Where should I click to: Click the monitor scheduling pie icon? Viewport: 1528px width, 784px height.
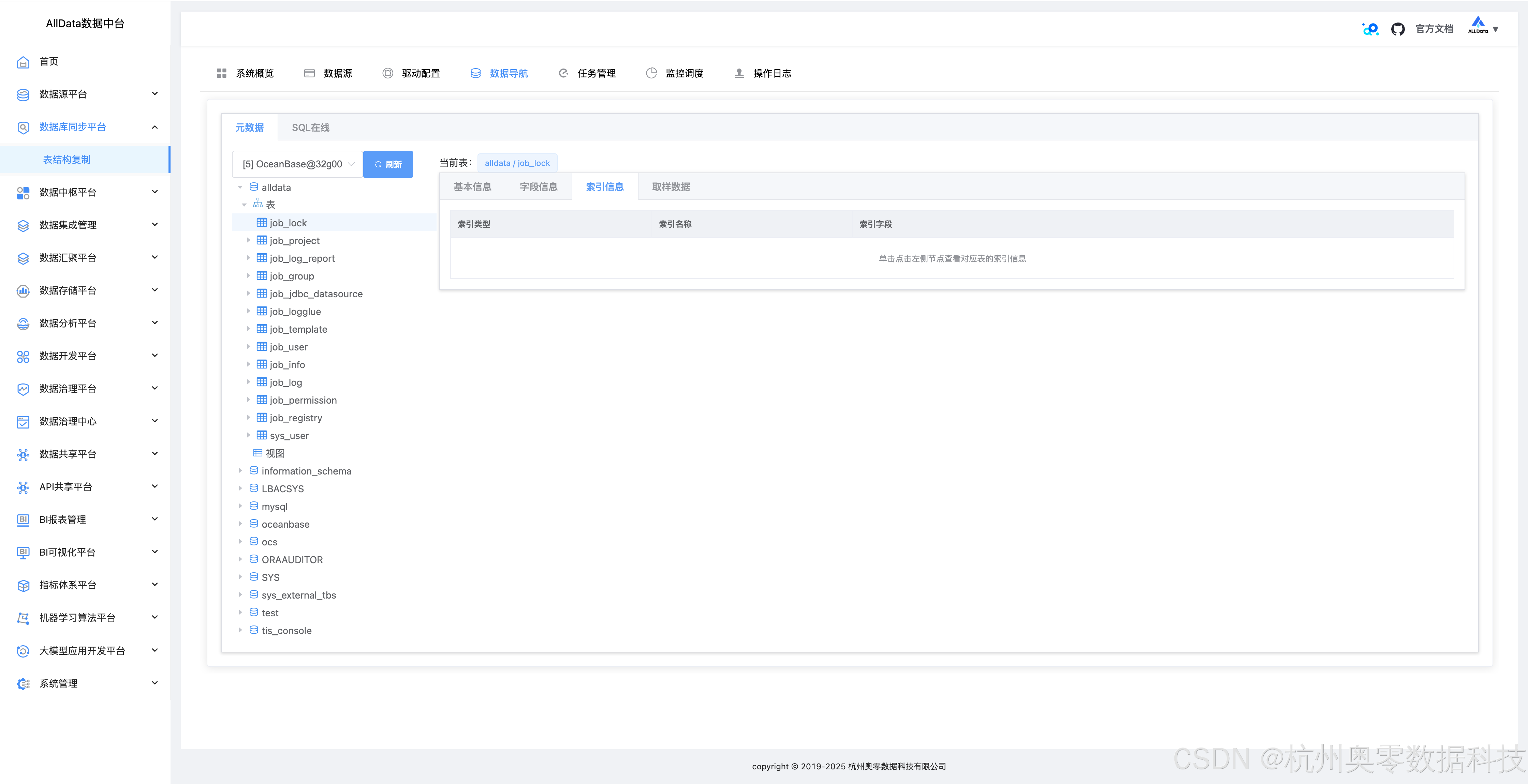pos(651,73)
